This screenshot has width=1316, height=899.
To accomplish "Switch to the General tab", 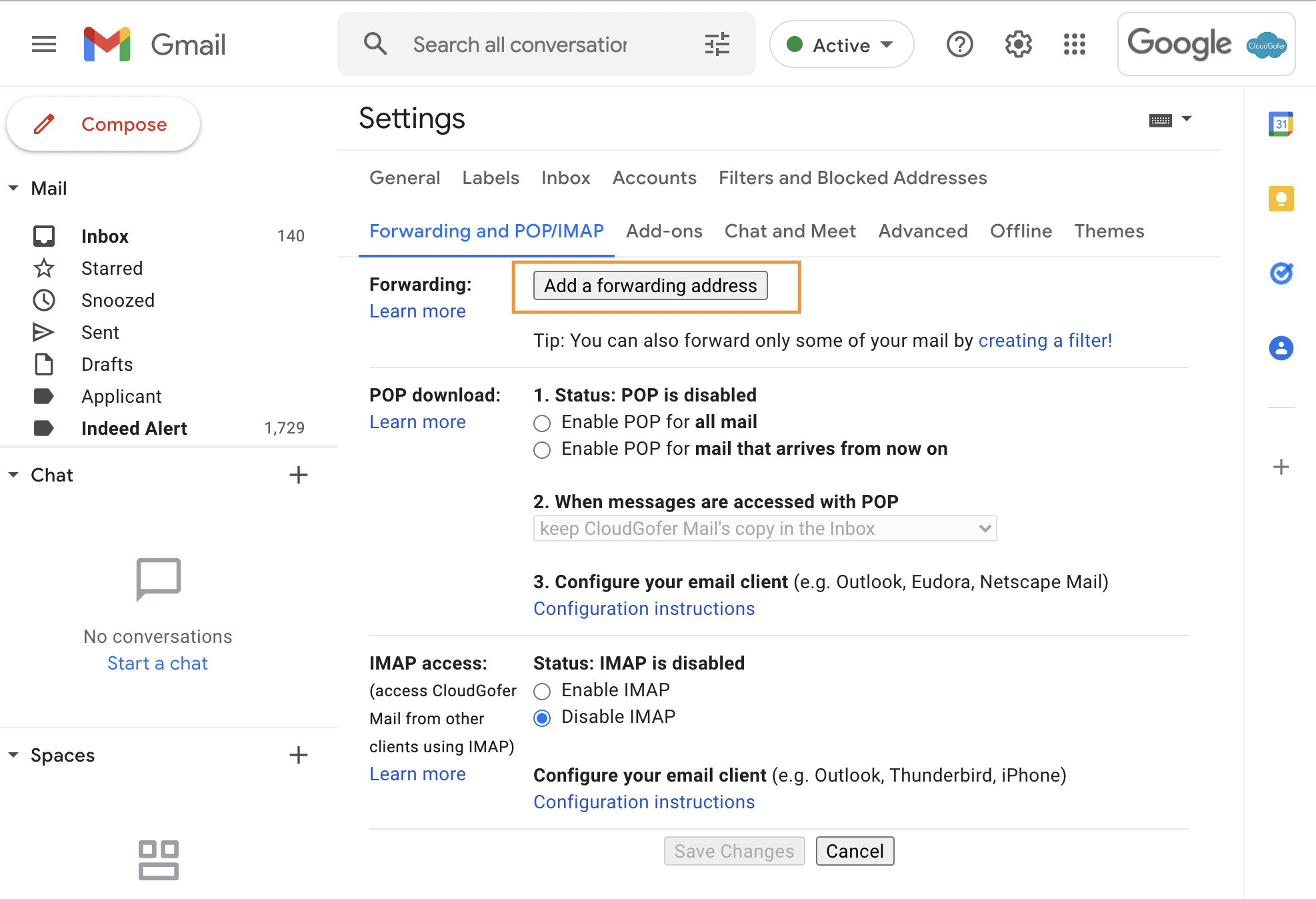I will (405, 177).
